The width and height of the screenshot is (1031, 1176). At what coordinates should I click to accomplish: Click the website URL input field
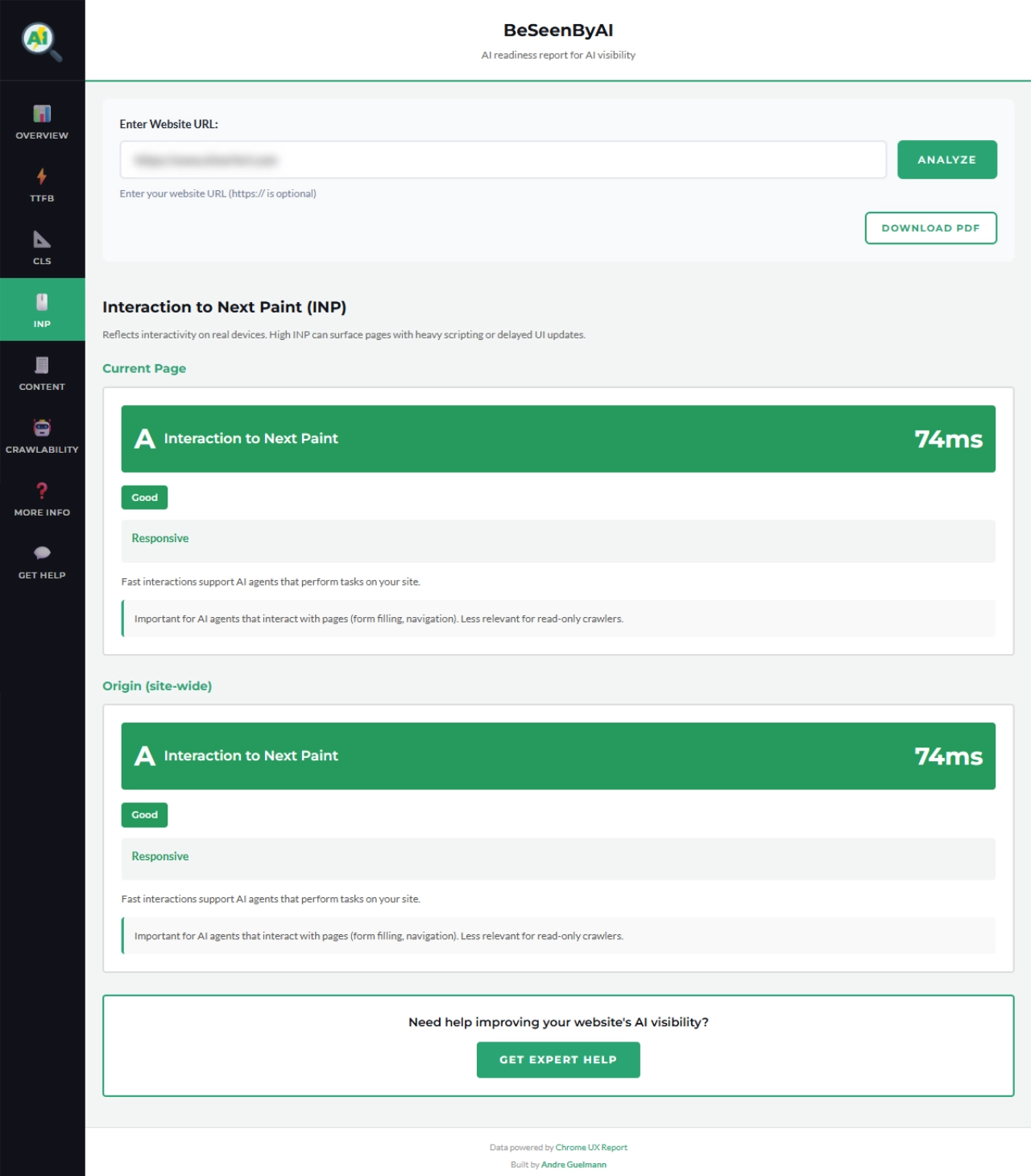[x=503, y=159]
